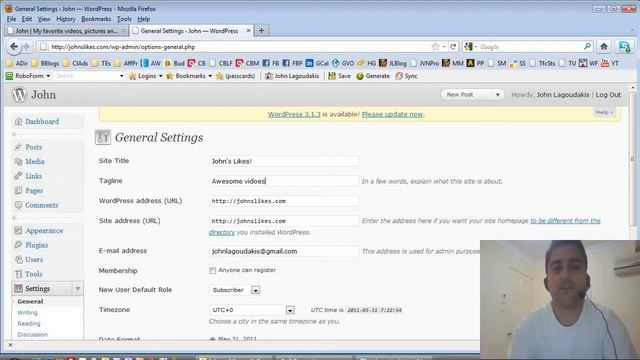Open the Timezone UTC+0 dropdown
The width and height of the screenshot is (640, 360).
click(x=290, y=310)
